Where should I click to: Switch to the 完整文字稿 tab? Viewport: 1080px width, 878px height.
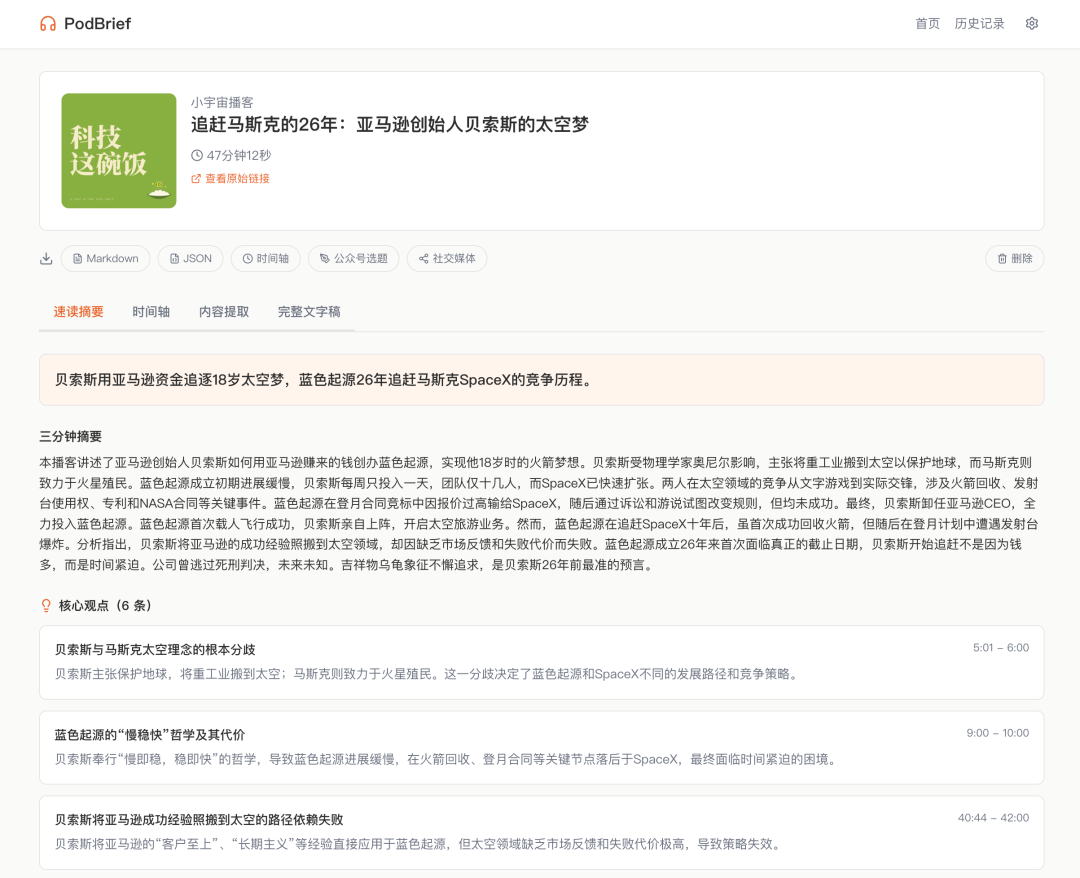(x=309, y=312)
